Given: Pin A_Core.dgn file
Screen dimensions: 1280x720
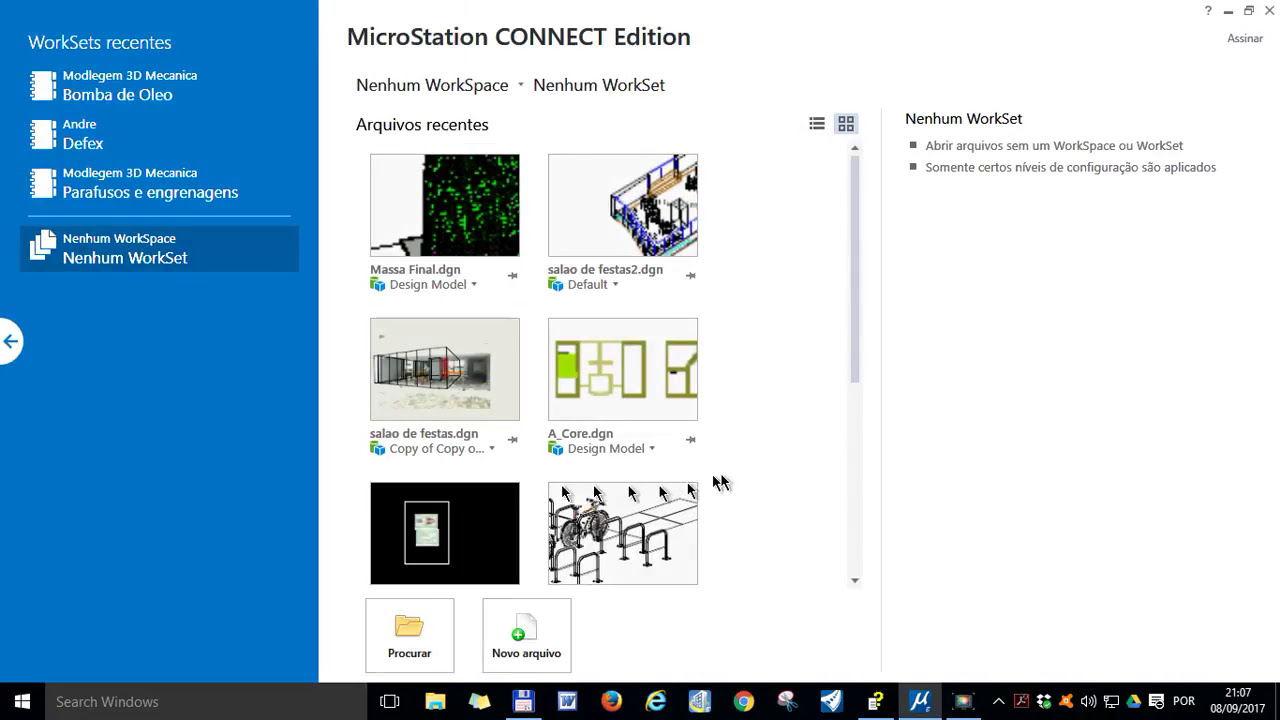Looking at the screenshot, I should [x=690, y=440].
